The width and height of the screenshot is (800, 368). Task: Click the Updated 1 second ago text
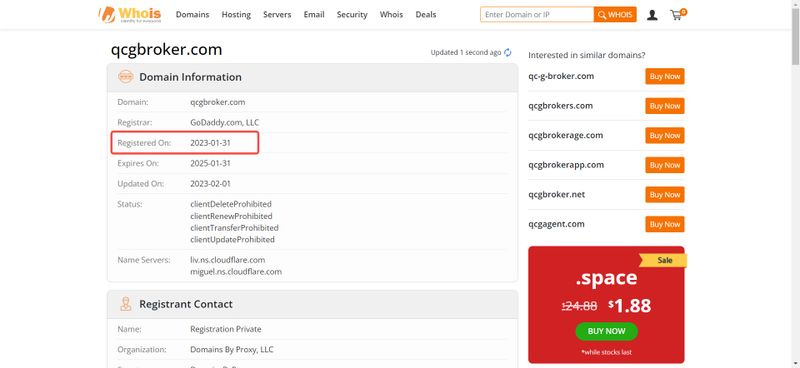coord(466,52)
